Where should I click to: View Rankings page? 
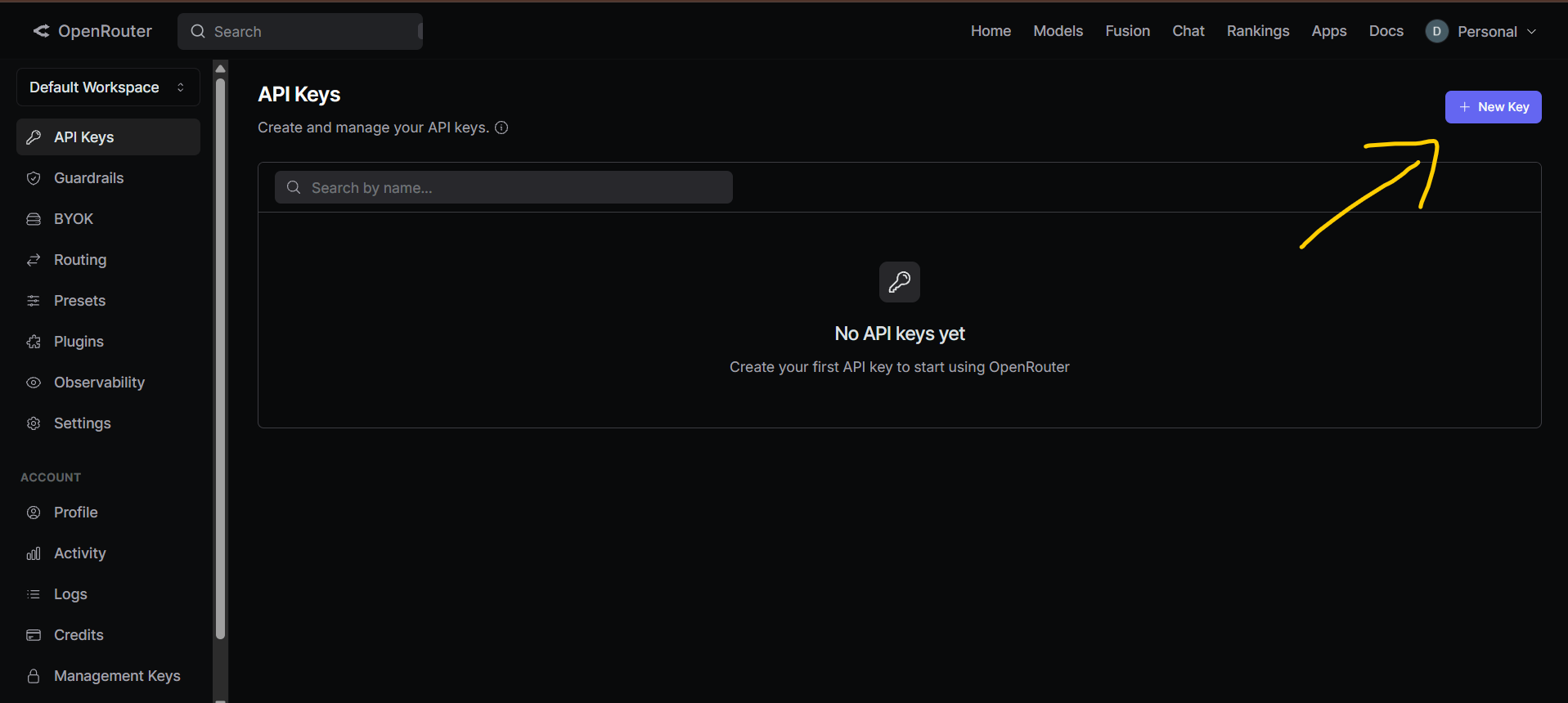click(1257, 31)
